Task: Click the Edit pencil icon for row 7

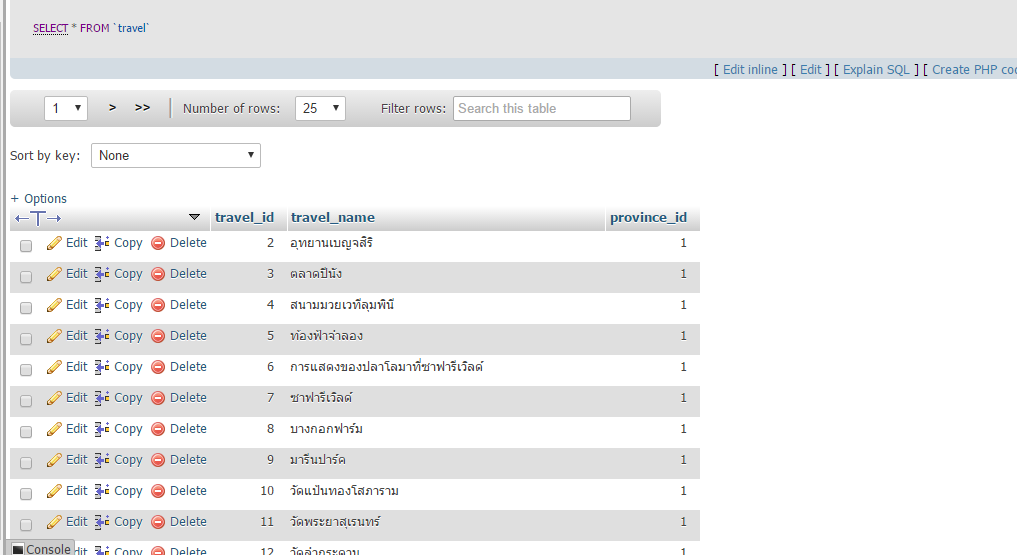Action: (54, 398)
